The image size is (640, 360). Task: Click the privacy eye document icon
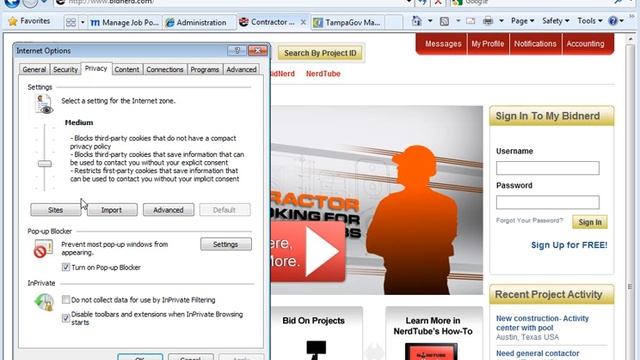coord(44,104)
